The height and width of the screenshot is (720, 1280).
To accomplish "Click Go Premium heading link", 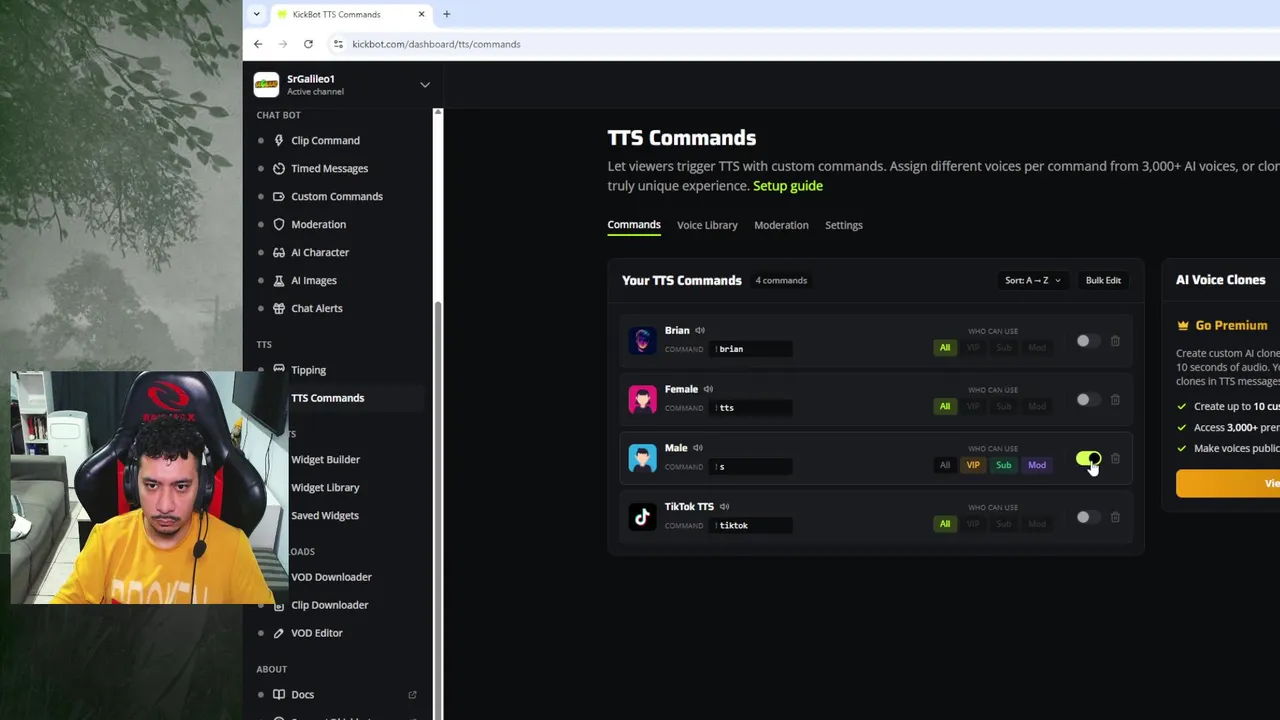I will [x=1231, y=326].
